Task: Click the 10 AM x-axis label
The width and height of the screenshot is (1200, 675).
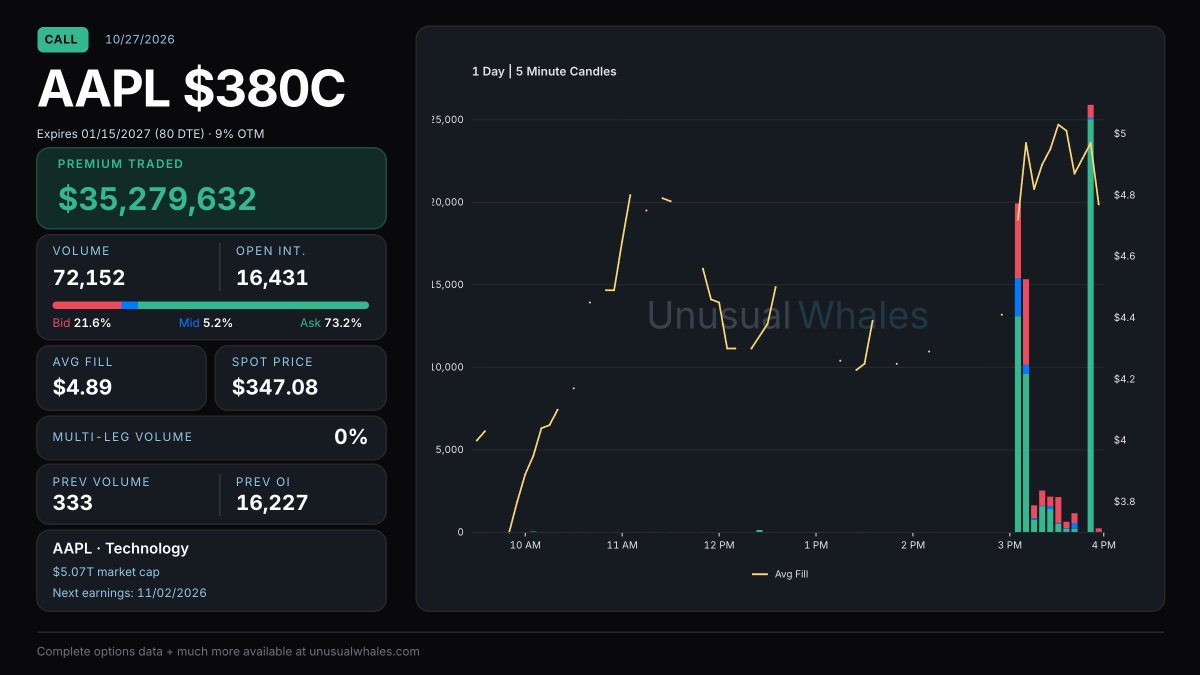Action: pos(525,545)
